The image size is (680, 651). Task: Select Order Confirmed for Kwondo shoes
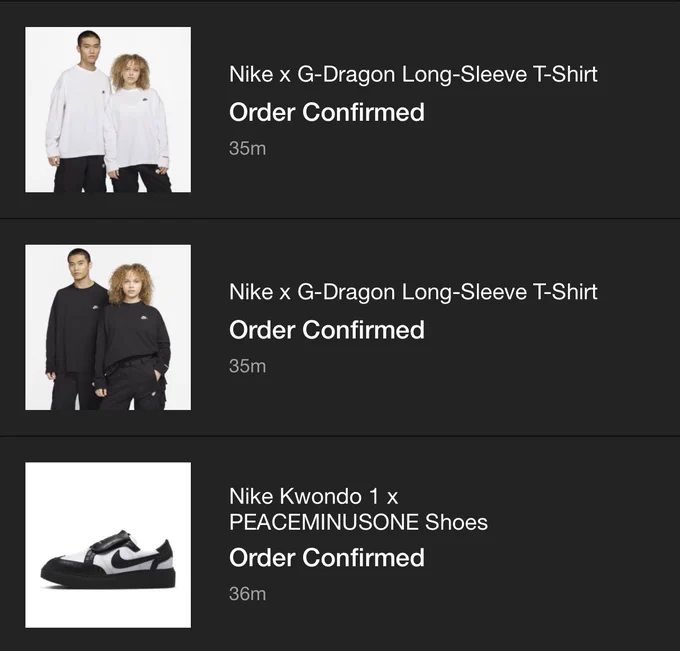coord(327,557)
